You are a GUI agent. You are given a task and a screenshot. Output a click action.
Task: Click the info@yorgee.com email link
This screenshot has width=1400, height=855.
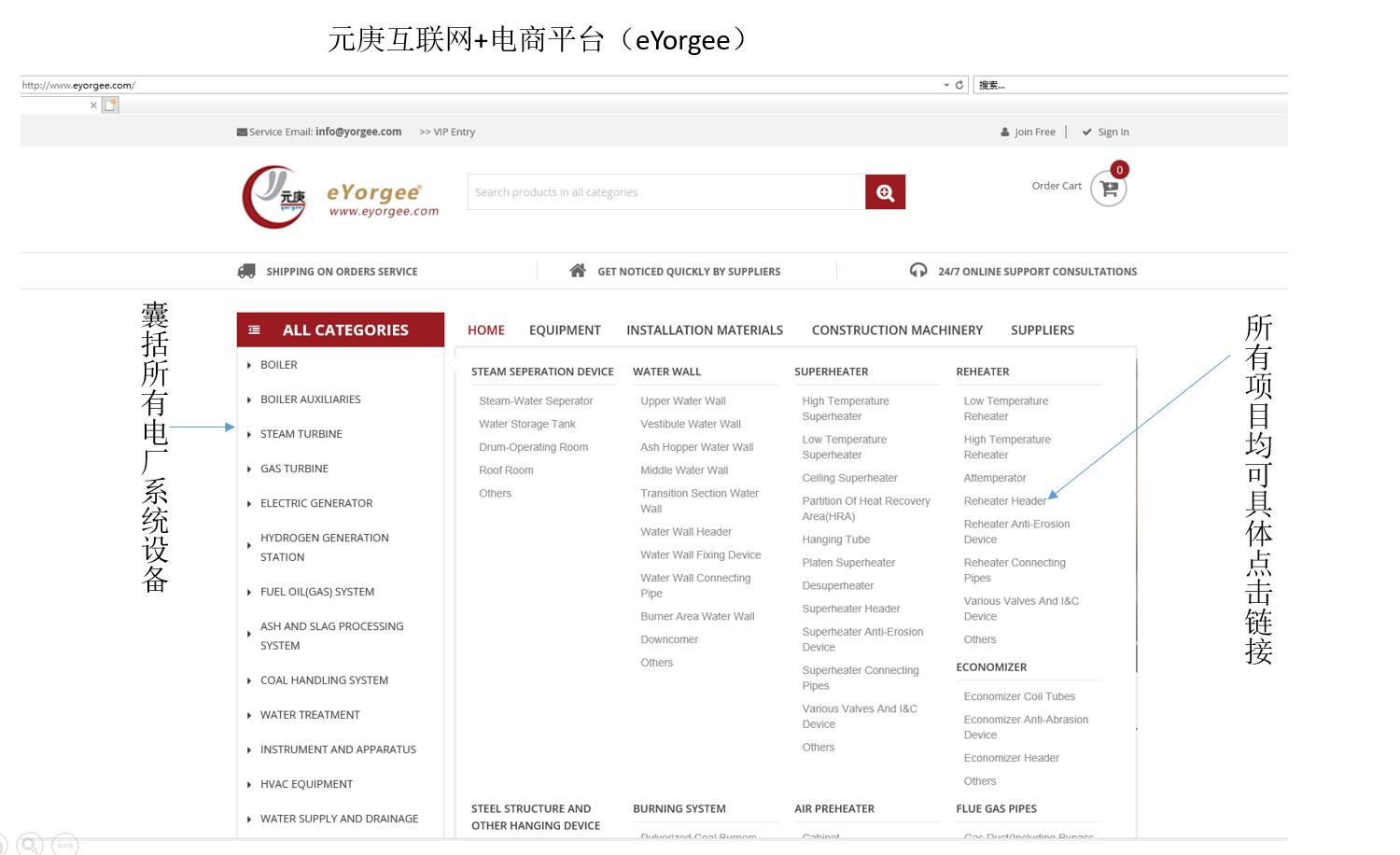pos(358,132)
